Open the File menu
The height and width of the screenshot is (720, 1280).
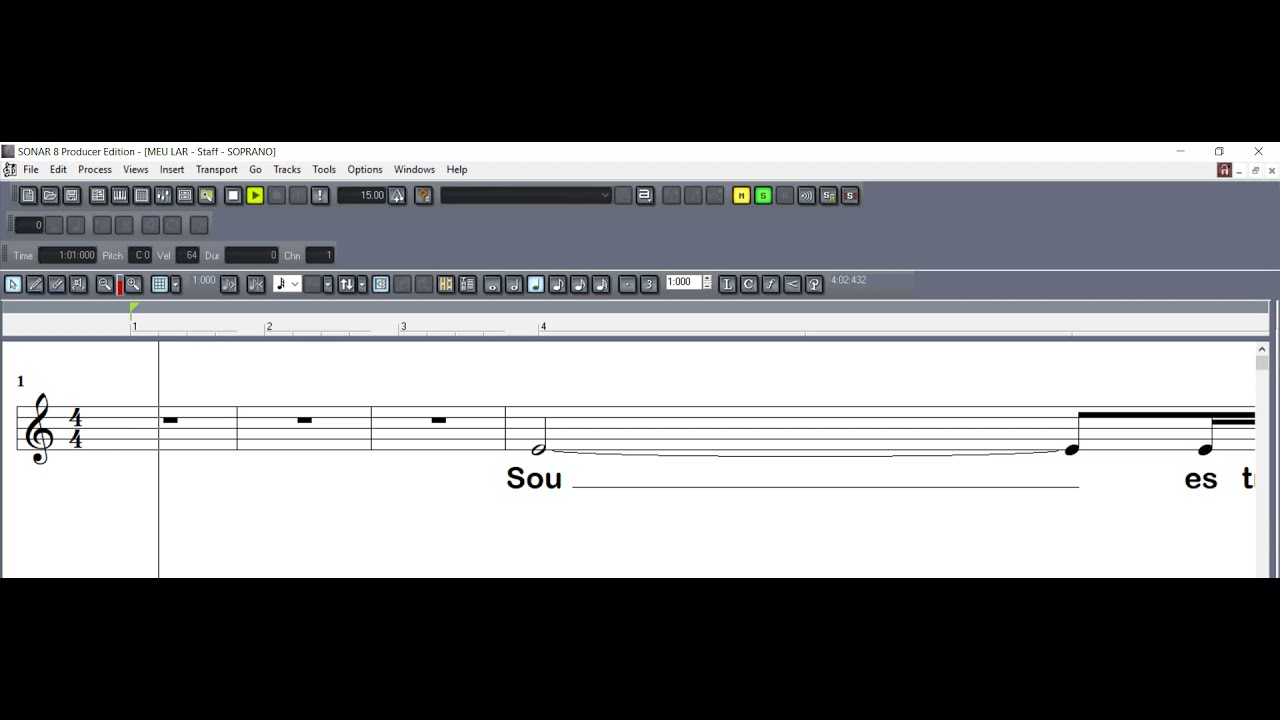(x=31, y=170)
